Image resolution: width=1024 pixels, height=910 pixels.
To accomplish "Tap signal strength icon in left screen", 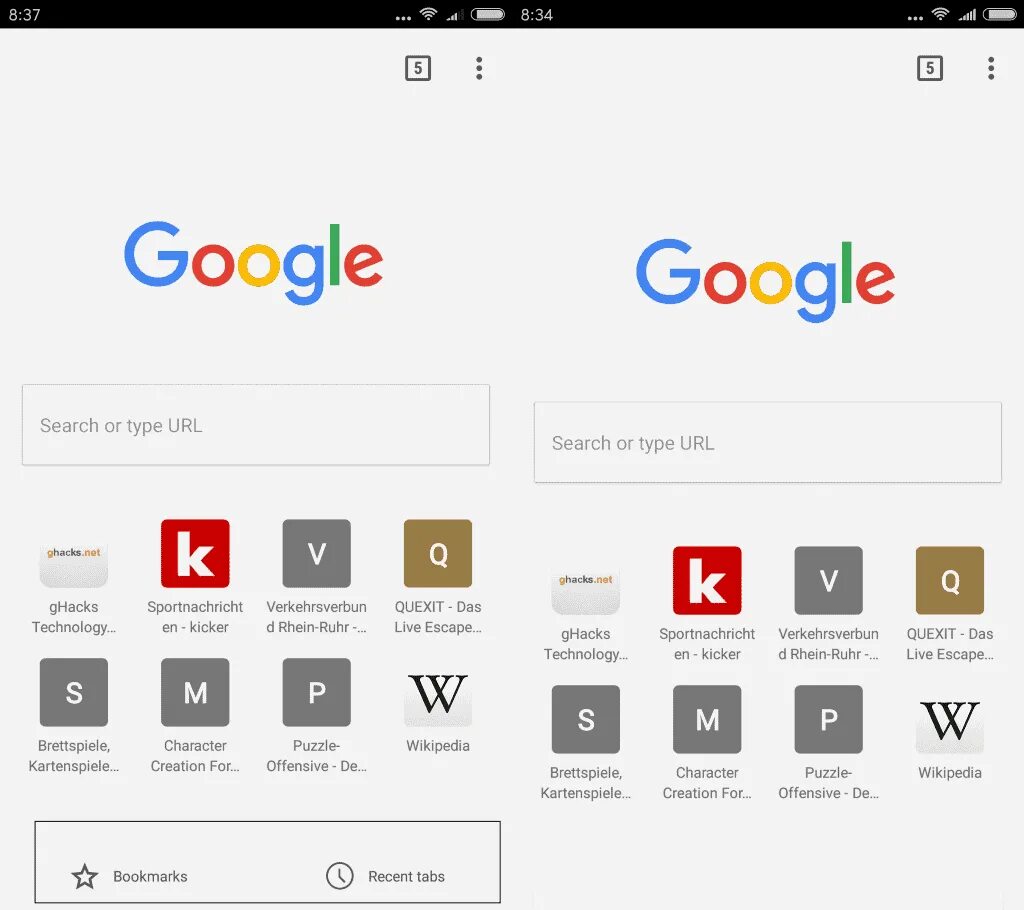I will click(x=455, y=14).
